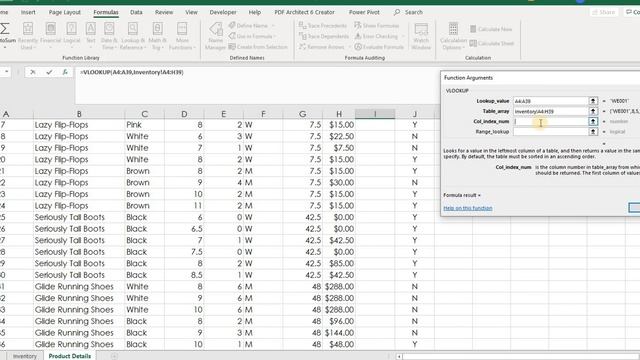Collapse dialog button next to Table_array
This screenshot has width=640, height=360.
[593, 111]
